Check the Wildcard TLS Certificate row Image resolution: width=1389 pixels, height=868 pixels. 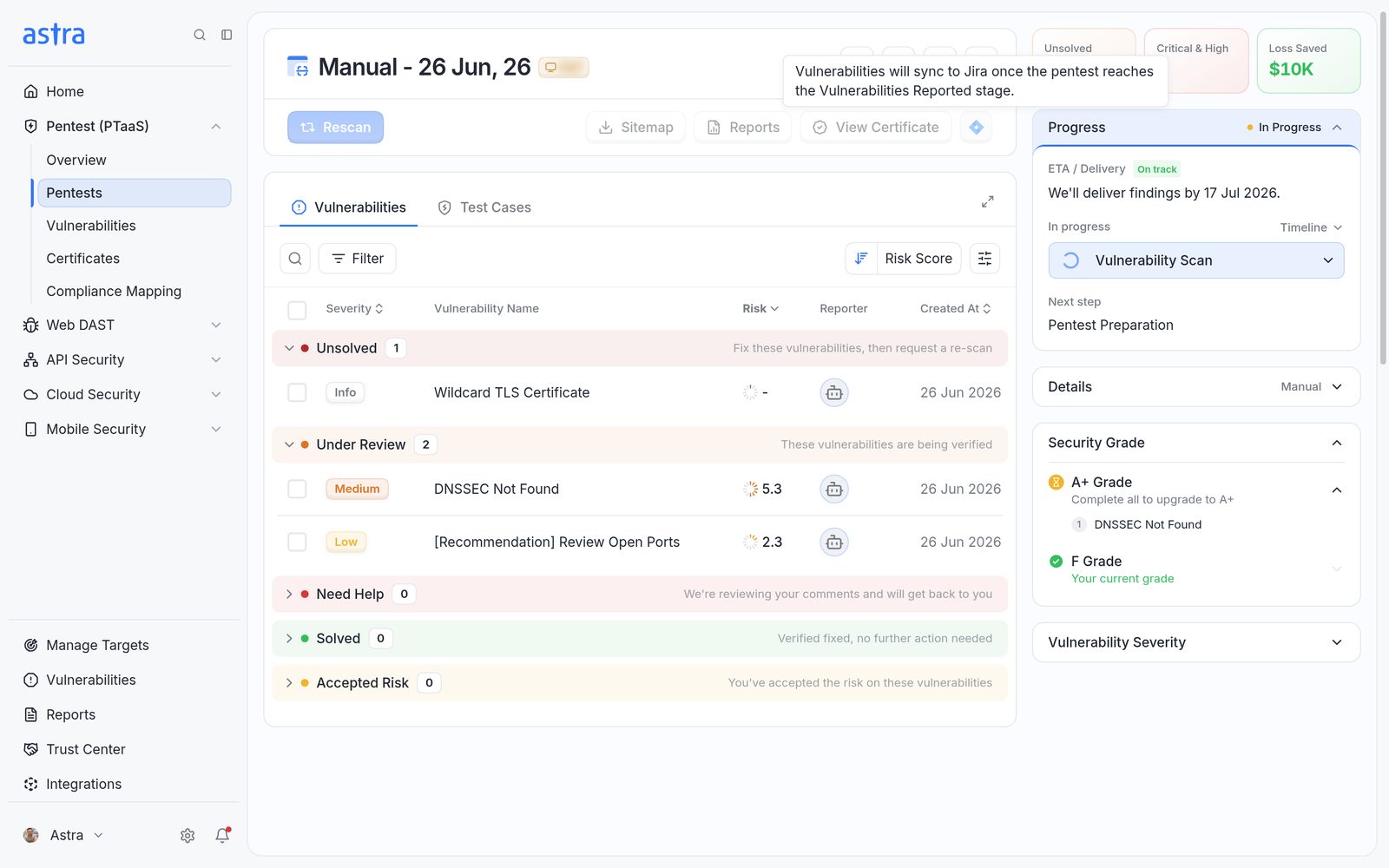coord(297,392)
